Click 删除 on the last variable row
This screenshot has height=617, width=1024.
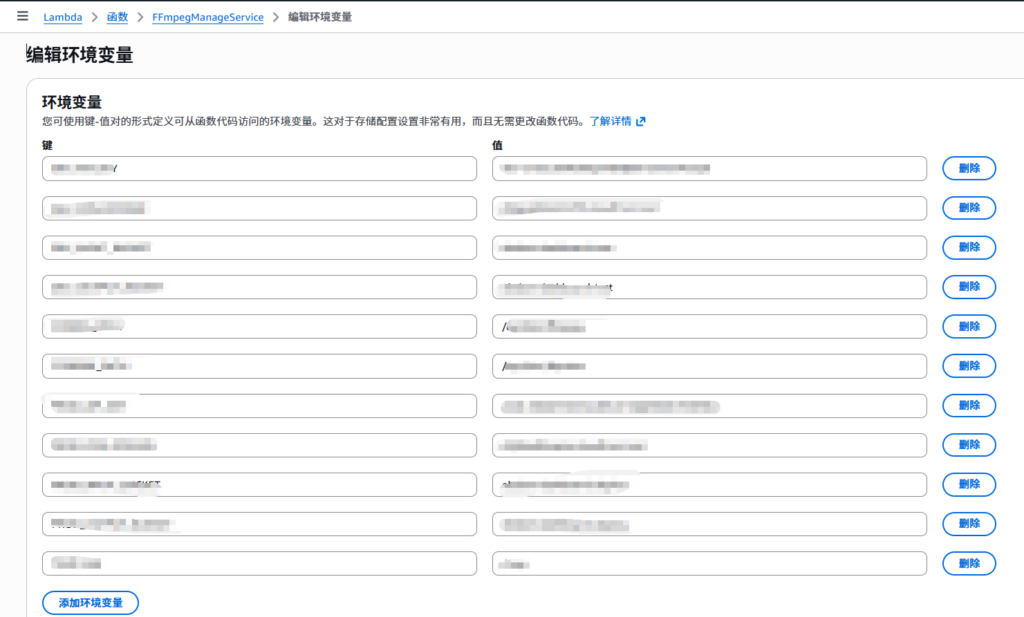(x=968, y=564)
